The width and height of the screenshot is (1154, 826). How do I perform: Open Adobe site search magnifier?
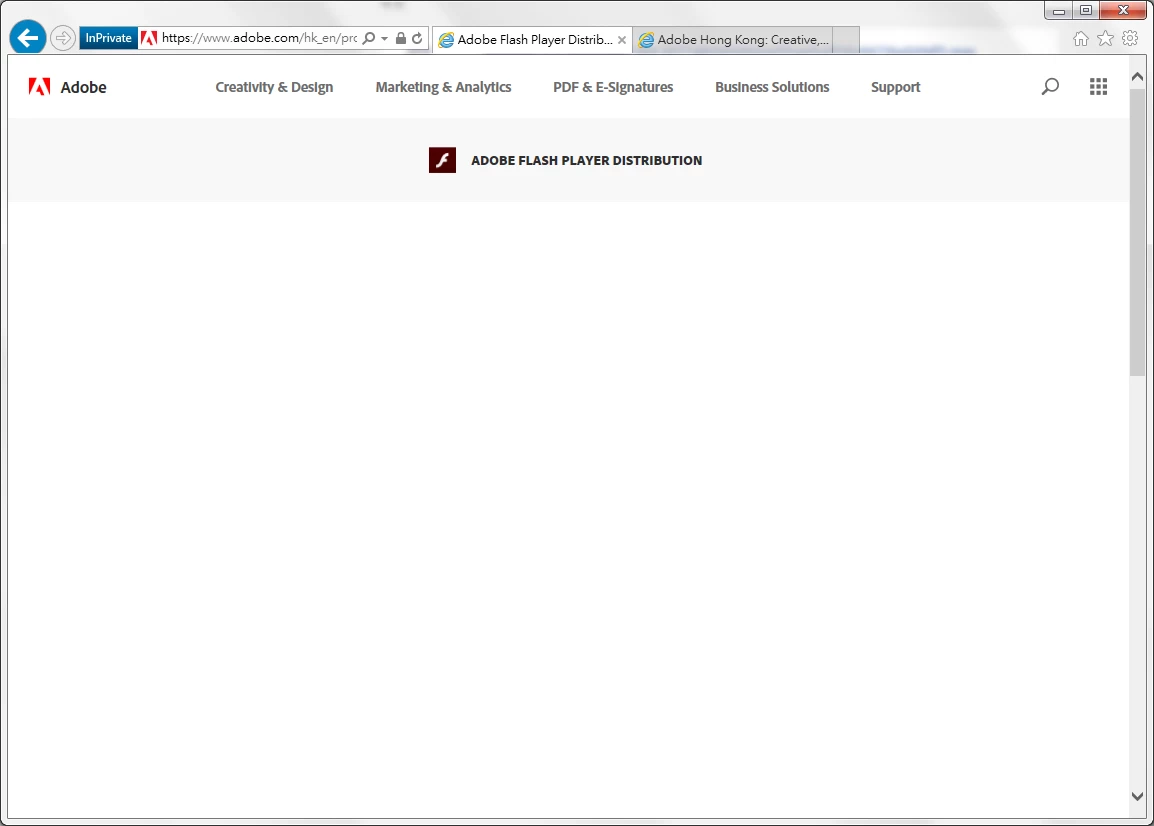point(1050,87)
